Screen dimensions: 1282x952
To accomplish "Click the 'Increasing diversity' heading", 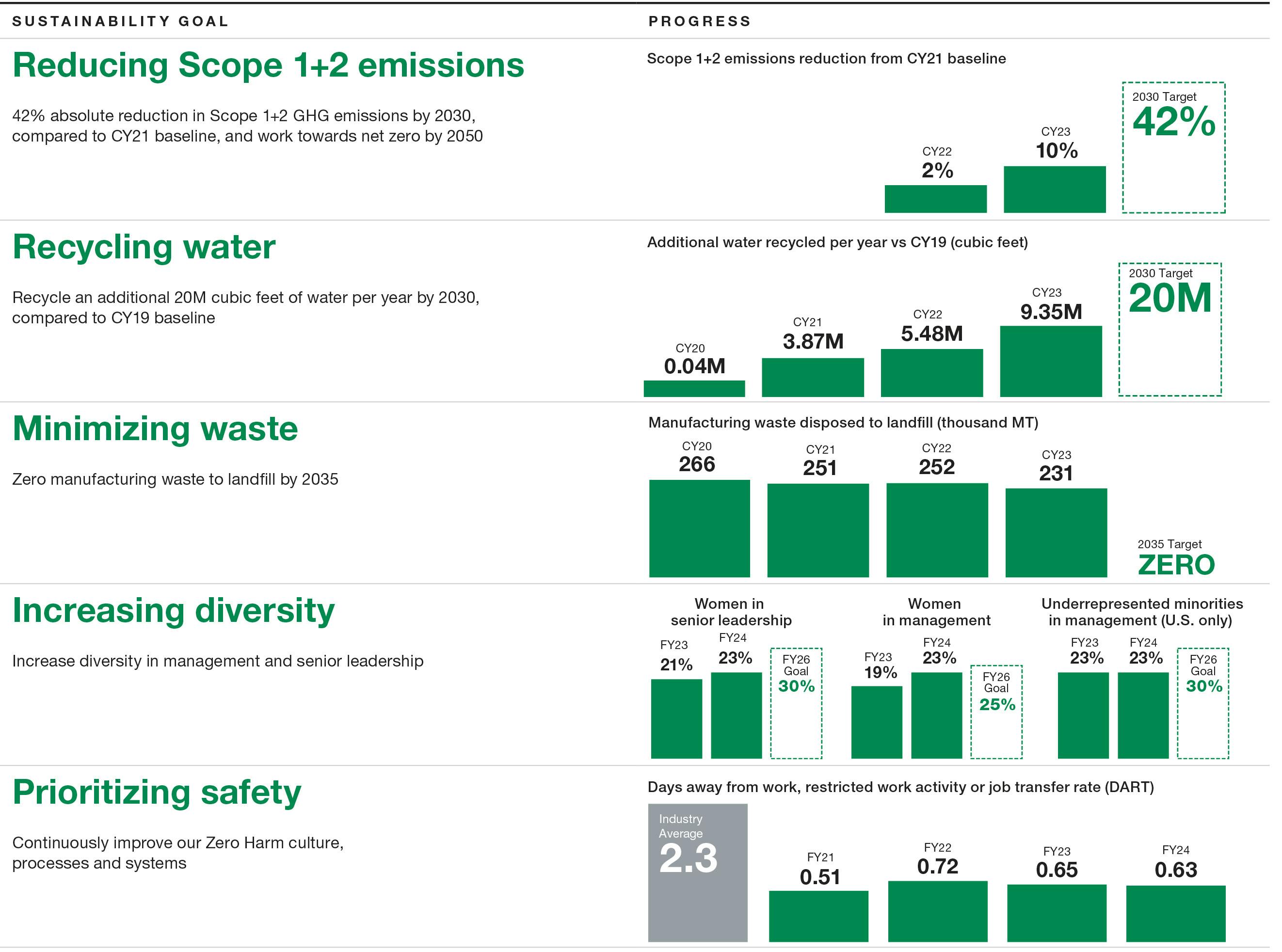I will click(x=174, y=612).
